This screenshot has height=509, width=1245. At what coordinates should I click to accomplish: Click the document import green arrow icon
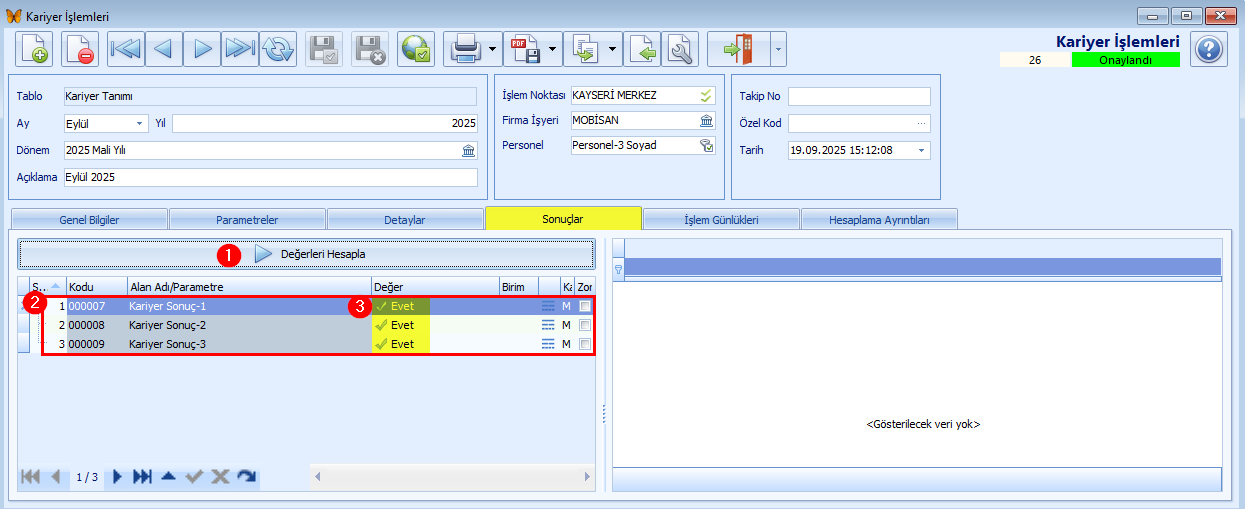(643, 49)
